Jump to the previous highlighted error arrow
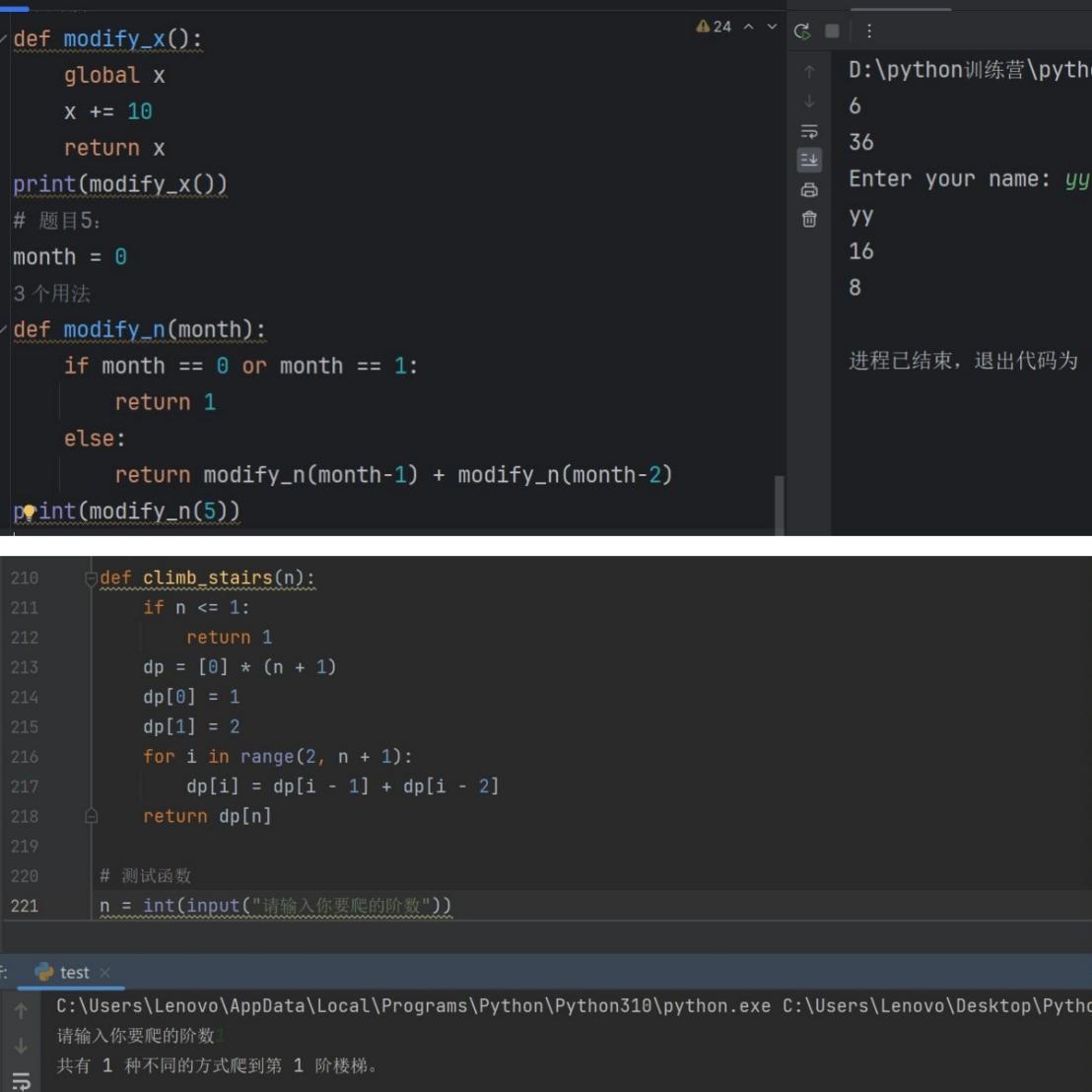The width and height of the screenshot is (1092, 1092). [x=749, y=27]
